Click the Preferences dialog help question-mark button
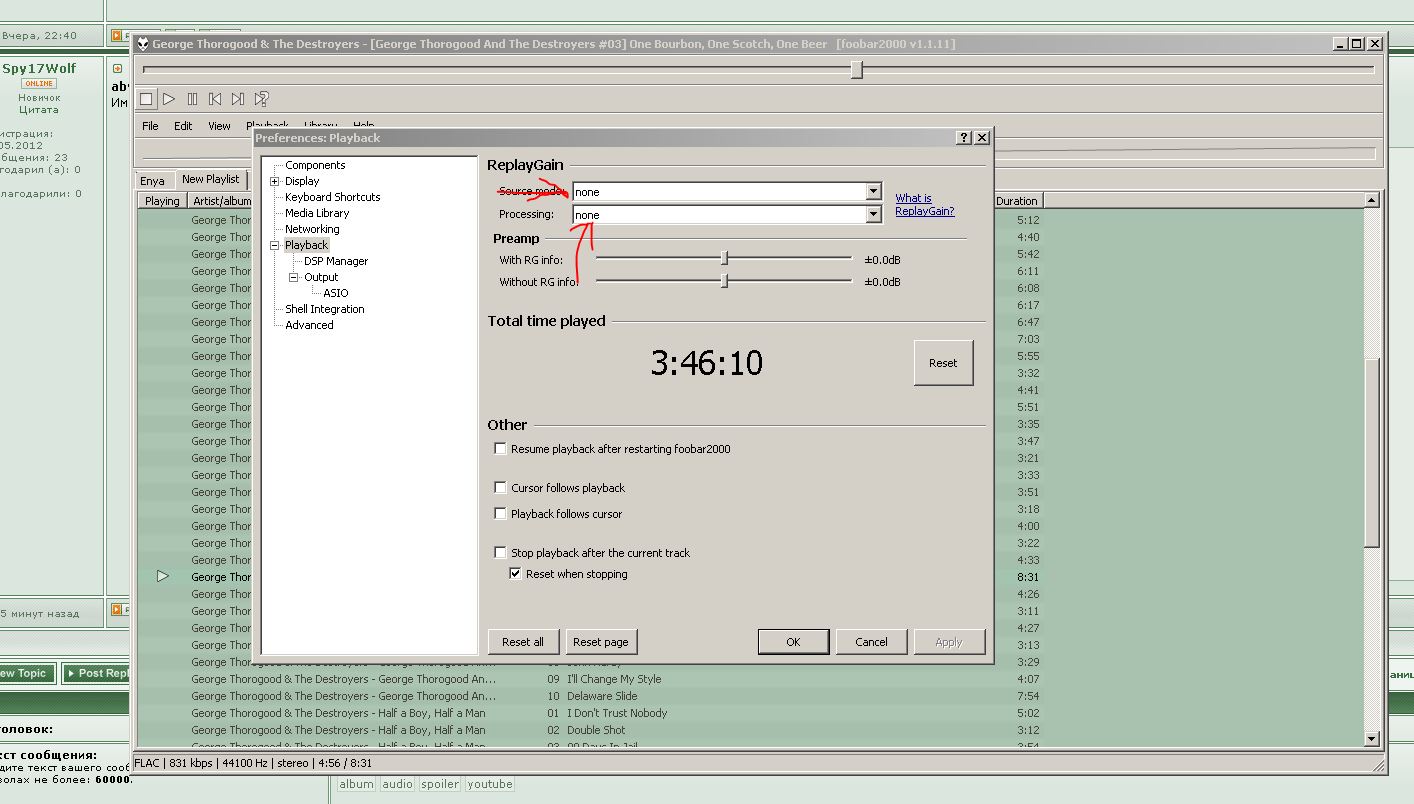 (x=964, y=138)
